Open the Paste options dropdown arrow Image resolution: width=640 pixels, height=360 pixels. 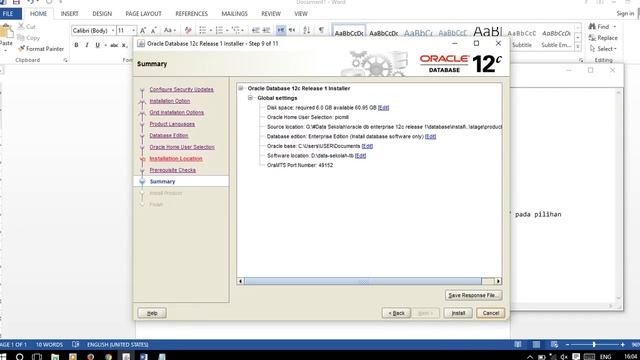(x=6, y=51)
